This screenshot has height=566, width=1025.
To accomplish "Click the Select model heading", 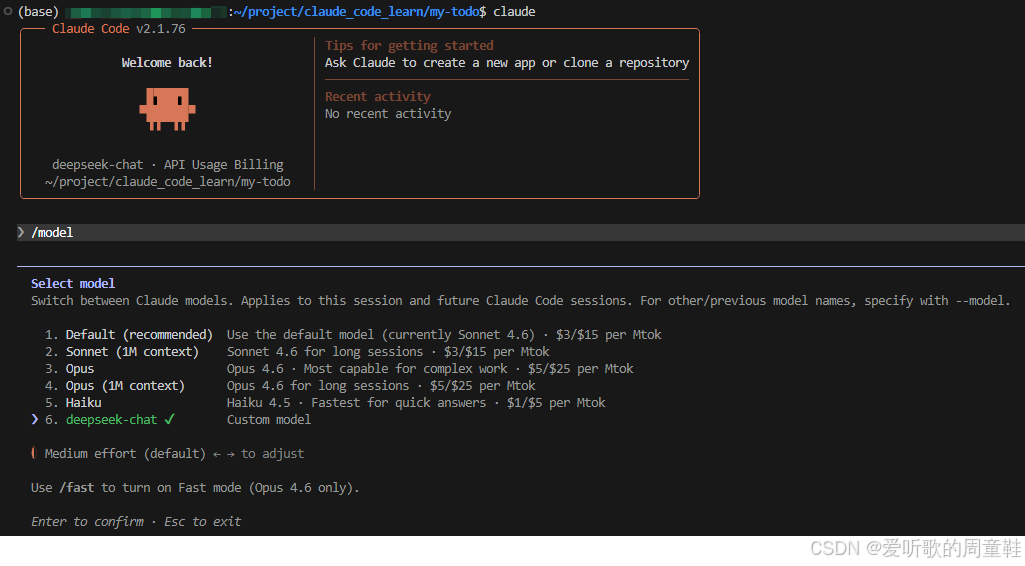I will coord(73,284).
